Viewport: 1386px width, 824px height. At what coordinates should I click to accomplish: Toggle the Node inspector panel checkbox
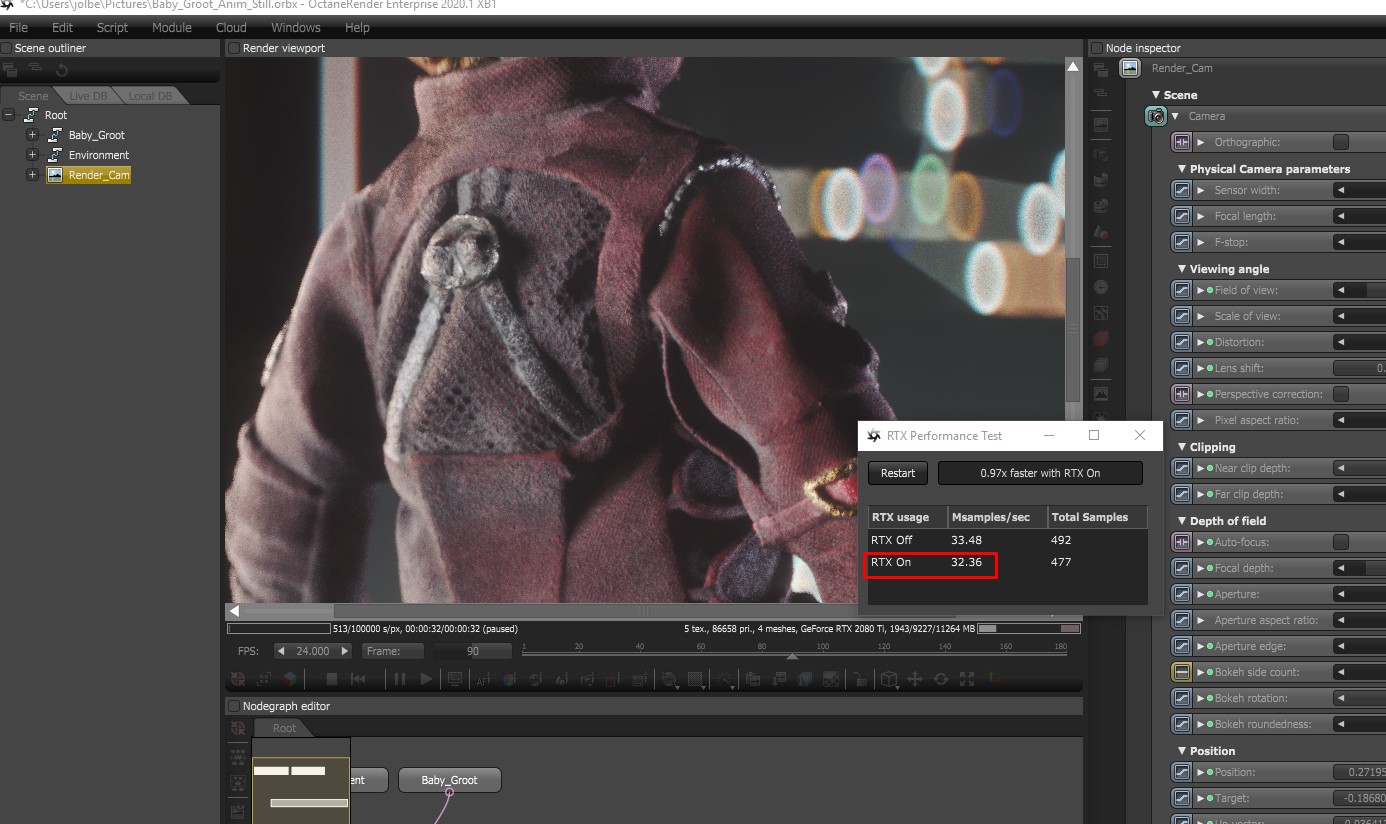point(1097,48)
